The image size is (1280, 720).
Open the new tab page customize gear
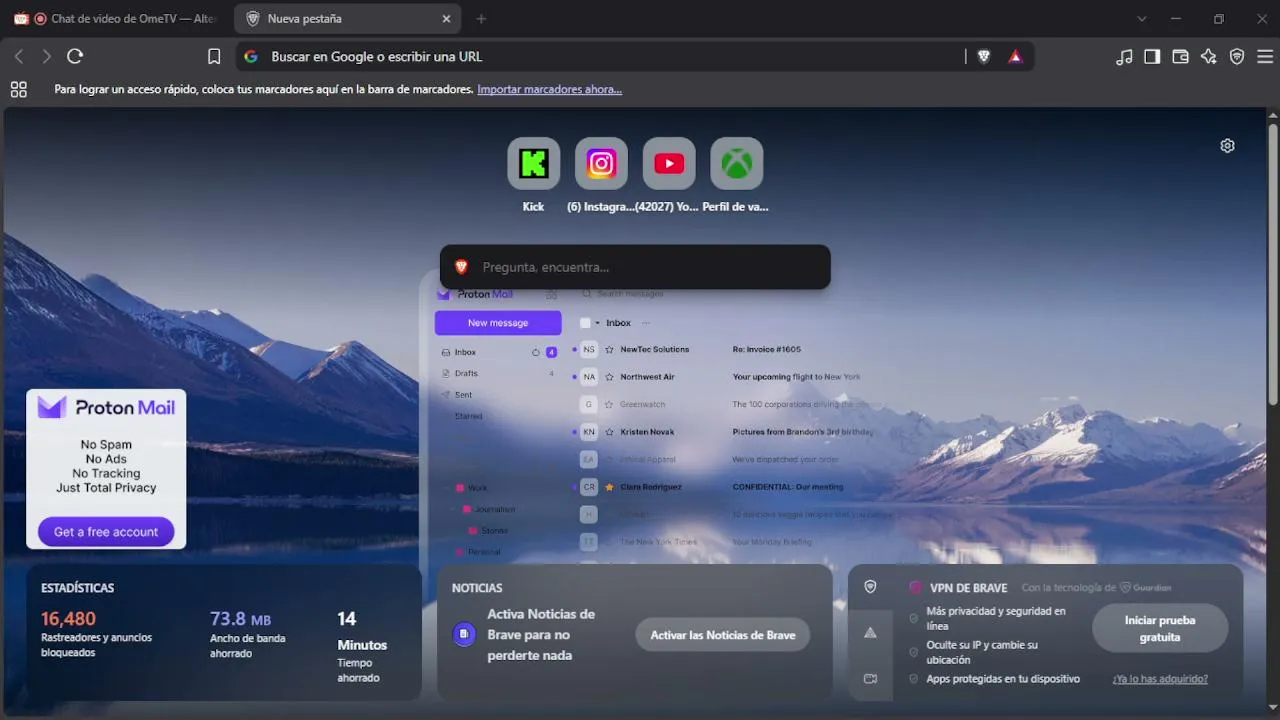point(1228,146)
